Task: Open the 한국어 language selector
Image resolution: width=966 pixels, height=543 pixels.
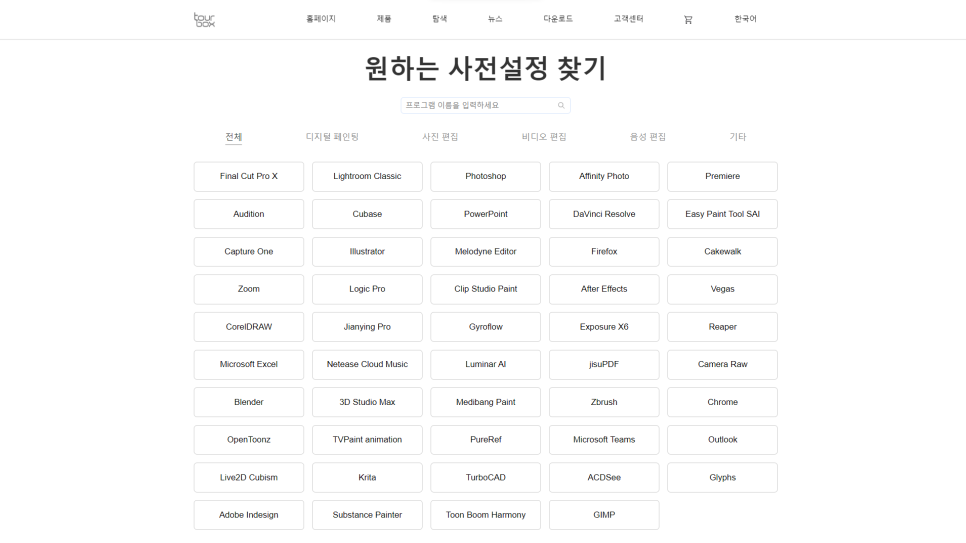Action: tap(745, 19)
